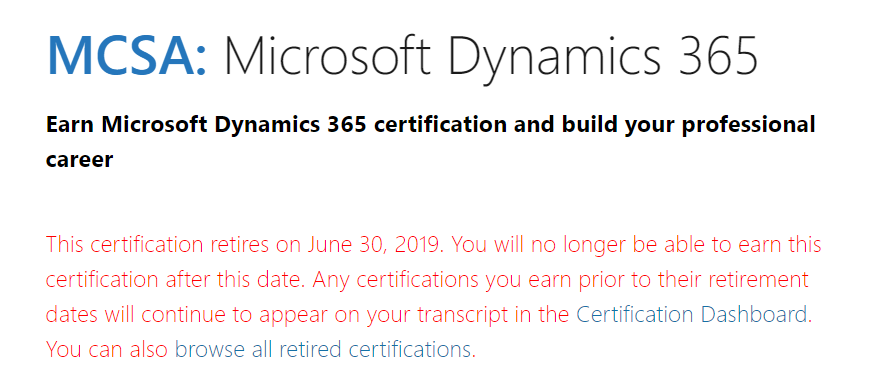This screenshot has width=879, height=392.
Task: Click the phrase build your in the subtitle
Action: [x=619, y=125]
